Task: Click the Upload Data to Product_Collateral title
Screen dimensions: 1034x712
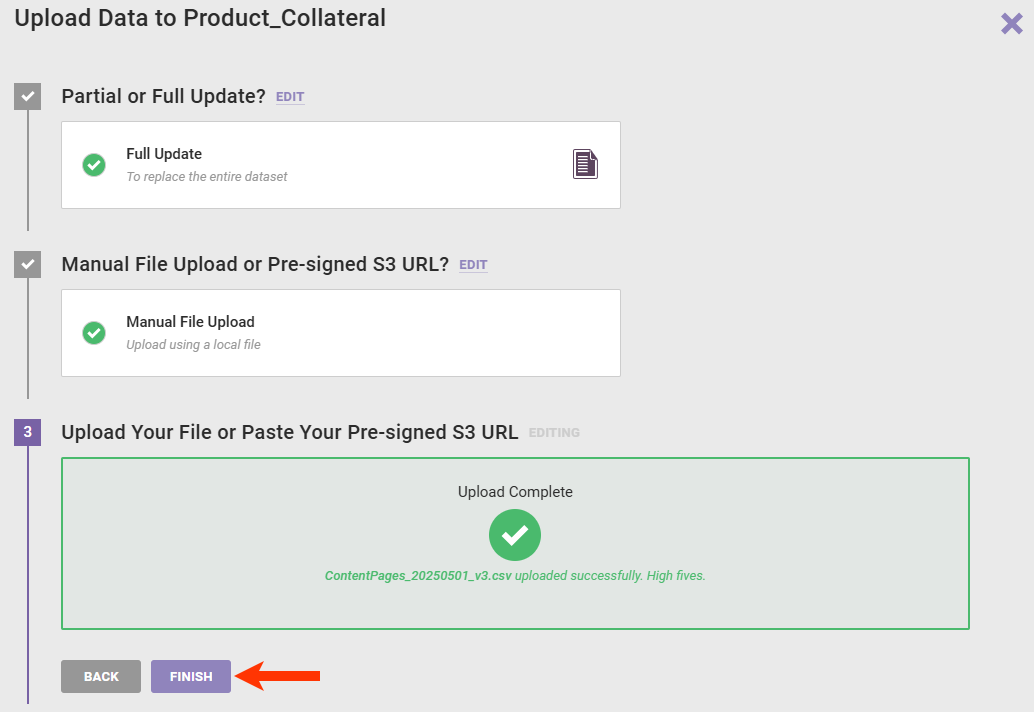Action: pos(200,18)
